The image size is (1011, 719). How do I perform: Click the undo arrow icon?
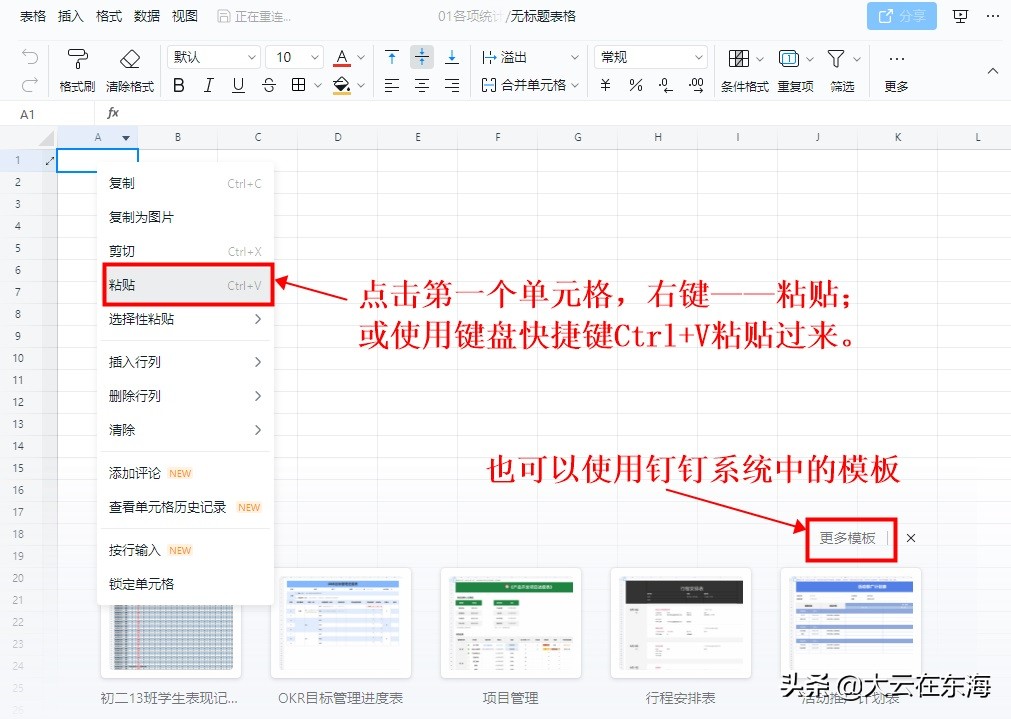point(30,57)
